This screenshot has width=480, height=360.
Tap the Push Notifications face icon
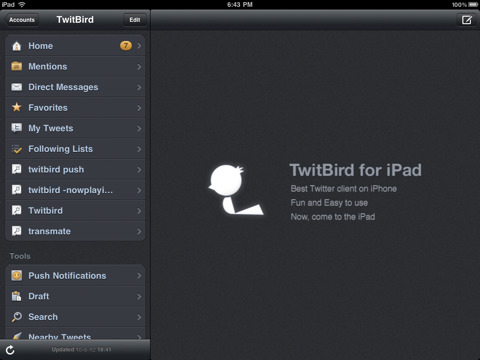pos(16,276)
